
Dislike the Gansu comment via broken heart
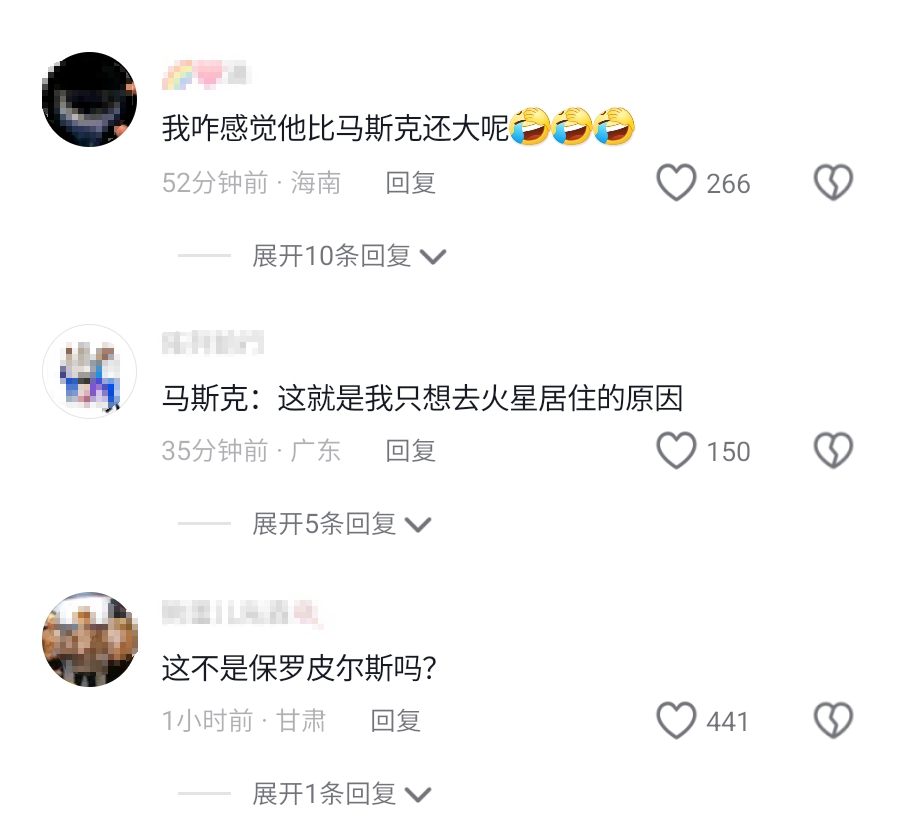coord(833,720)
